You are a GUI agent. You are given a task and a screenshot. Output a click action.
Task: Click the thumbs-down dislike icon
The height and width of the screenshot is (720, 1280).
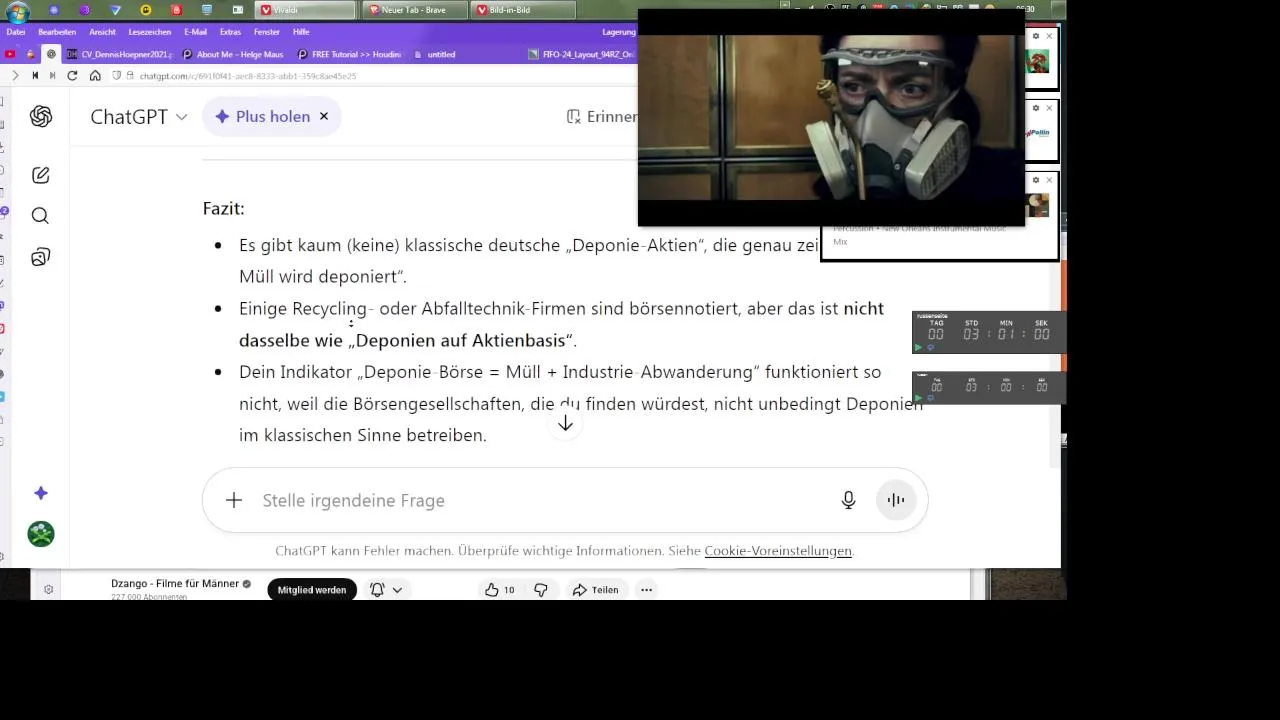click(x=541, y=590)
